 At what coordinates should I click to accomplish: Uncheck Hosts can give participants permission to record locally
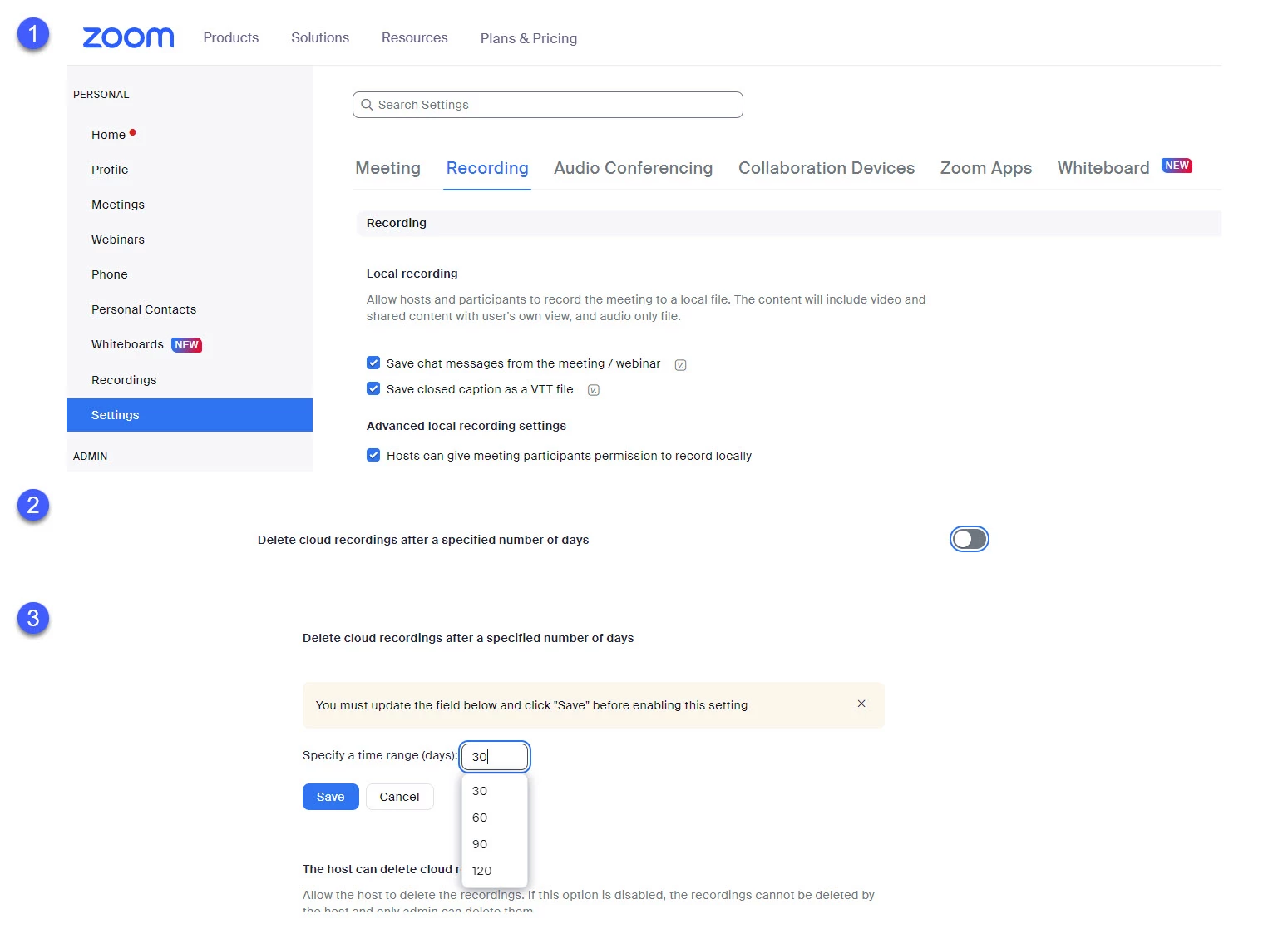point(373,455)
